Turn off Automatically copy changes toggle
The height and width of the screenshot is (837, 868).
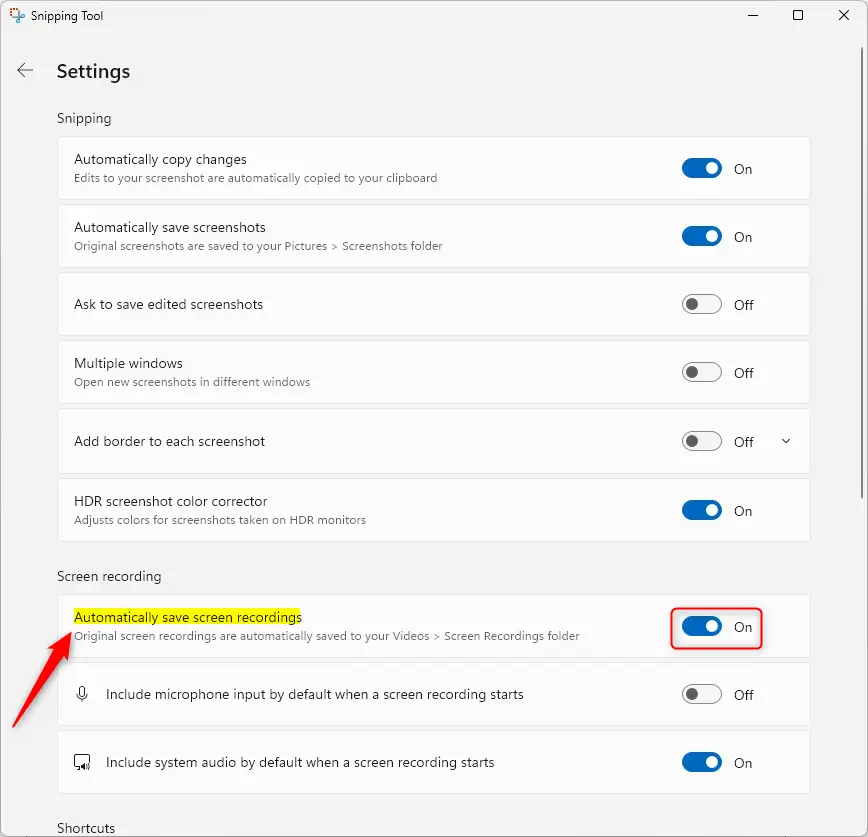click(701, 168)
